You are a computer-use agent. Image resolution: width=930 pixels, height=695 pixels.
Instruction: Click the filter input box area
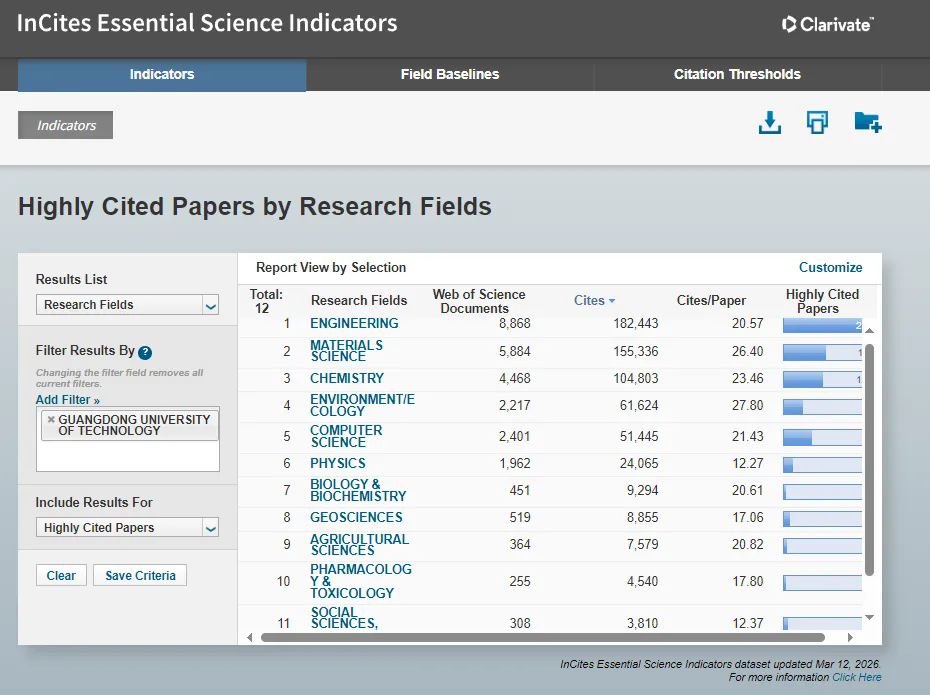127,456
